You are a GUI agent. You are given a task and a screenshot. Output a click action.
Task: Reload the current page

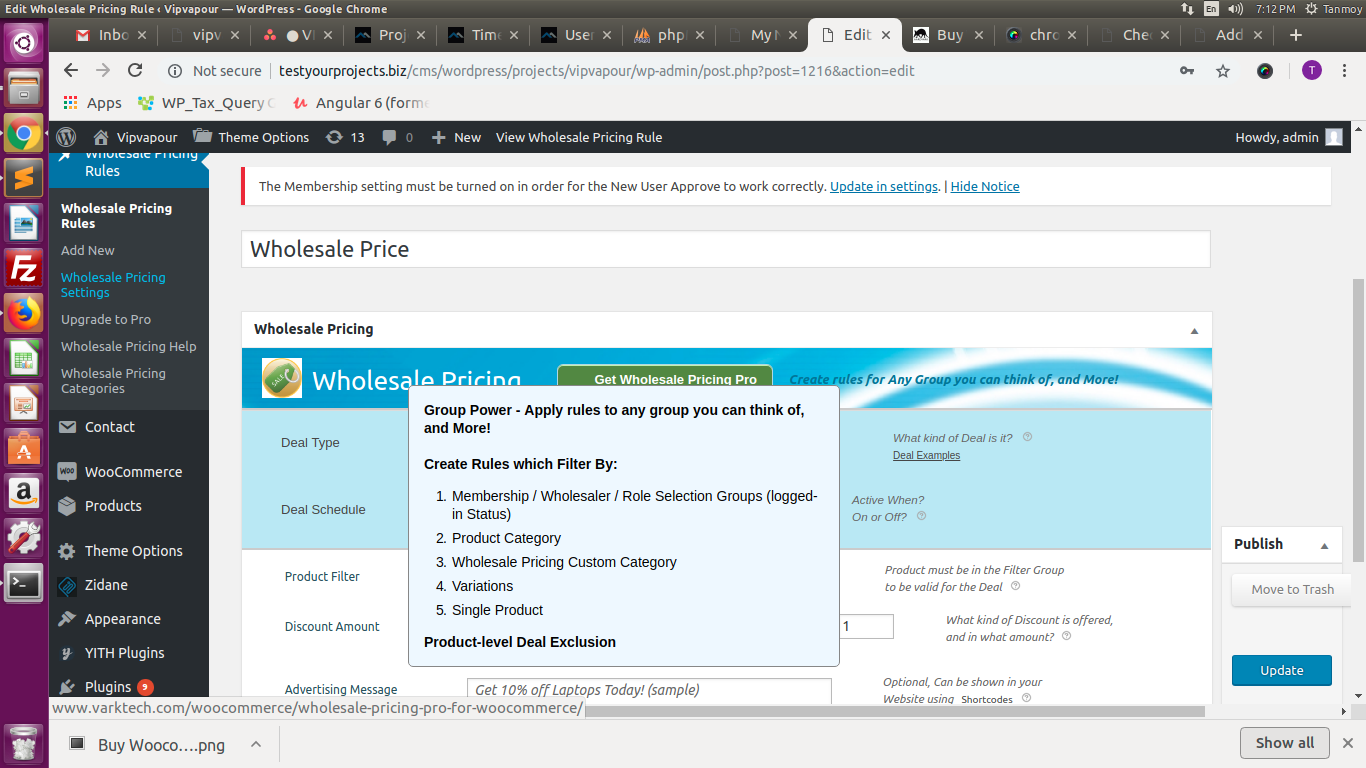coord(135,70)
